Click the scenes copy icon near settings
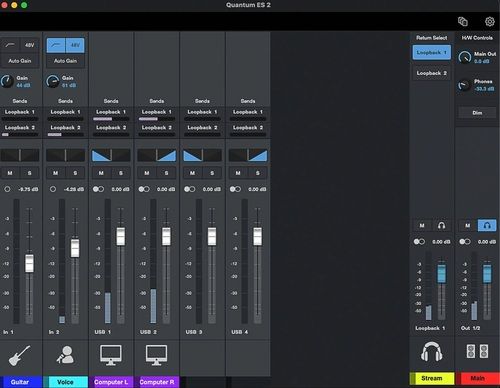500x388 pixels. coord(463,22)
